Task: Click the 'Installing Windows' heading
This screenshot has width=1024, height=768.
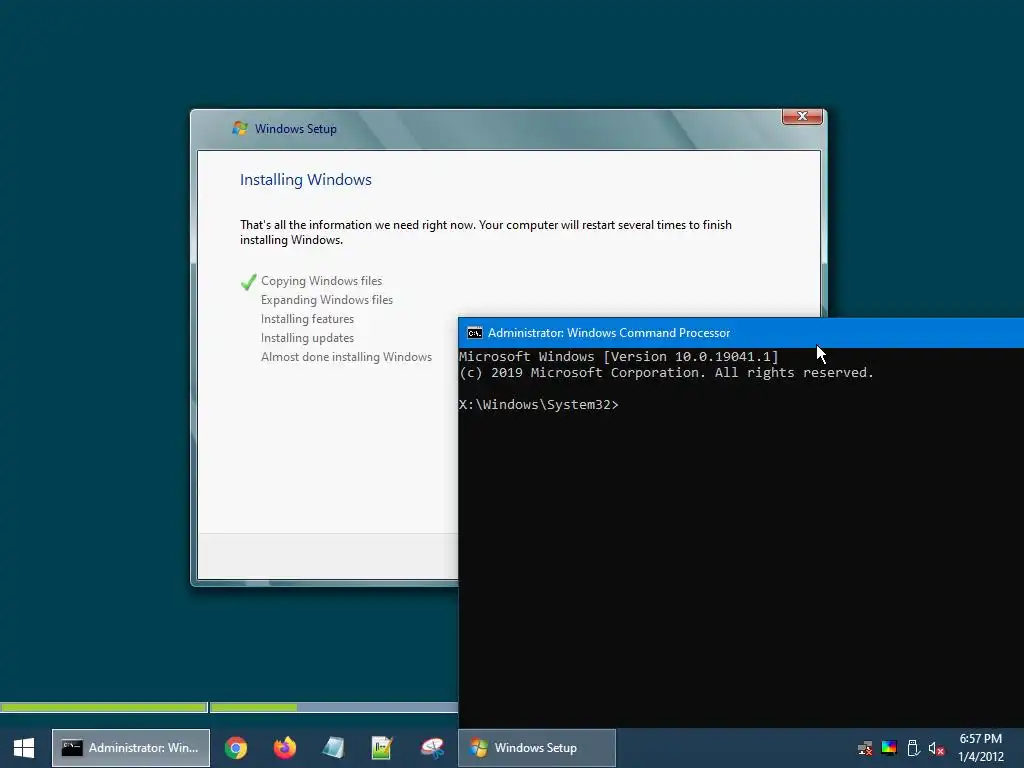Action: point(306,180)
